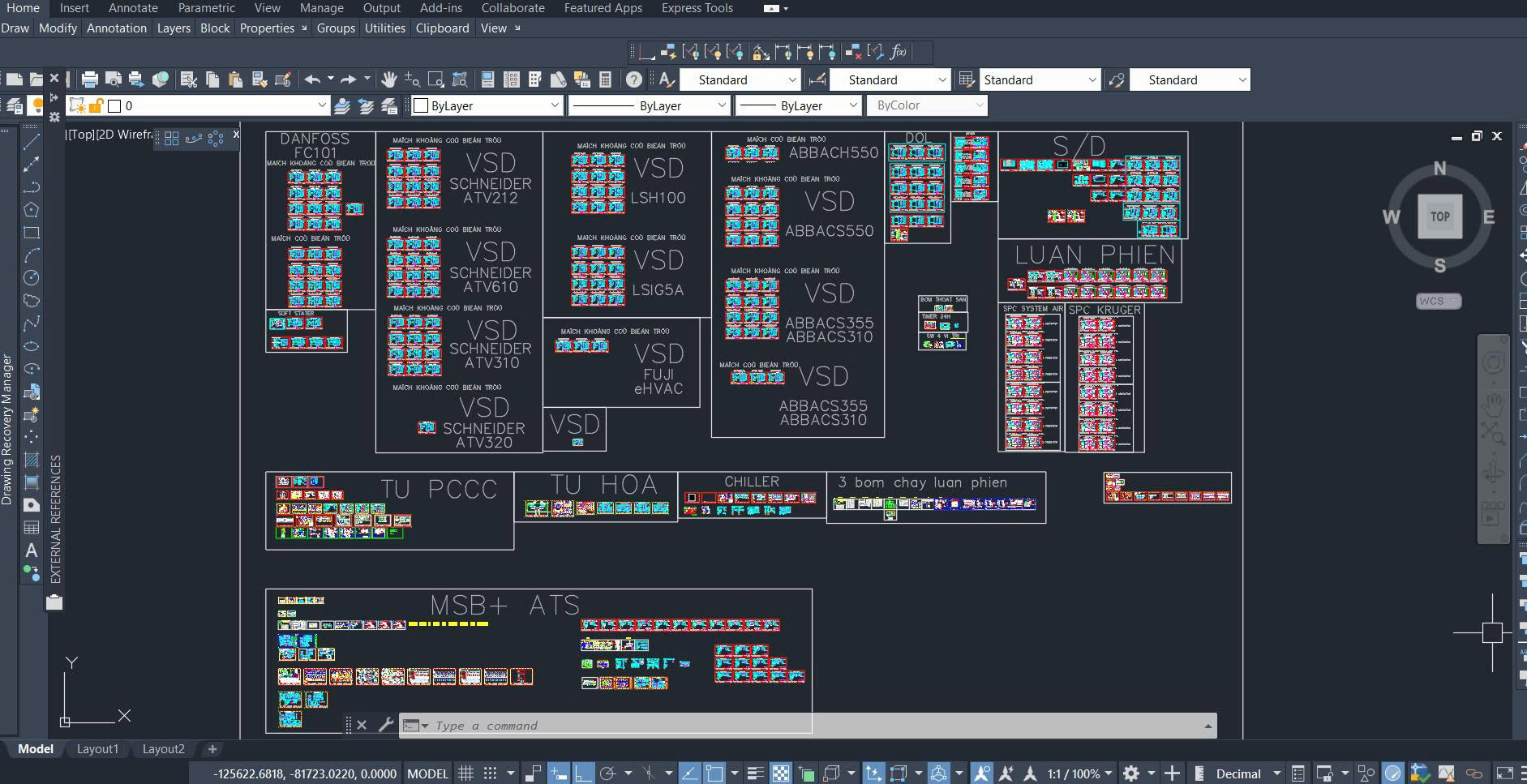Open the workspace switching gear icon
1527x784 pixels.
click(x=1130, y=773)
